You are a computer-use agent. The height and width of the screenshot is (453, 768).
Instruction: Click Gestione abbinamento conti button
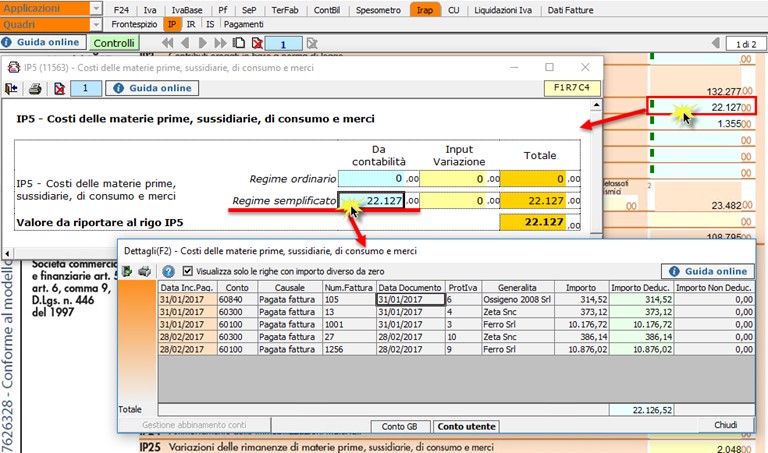point(194,425)
